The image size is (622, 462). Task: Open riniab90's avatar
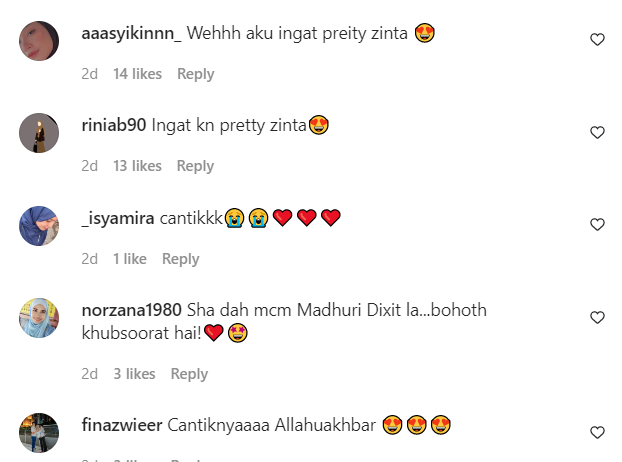tap(39, 133)
